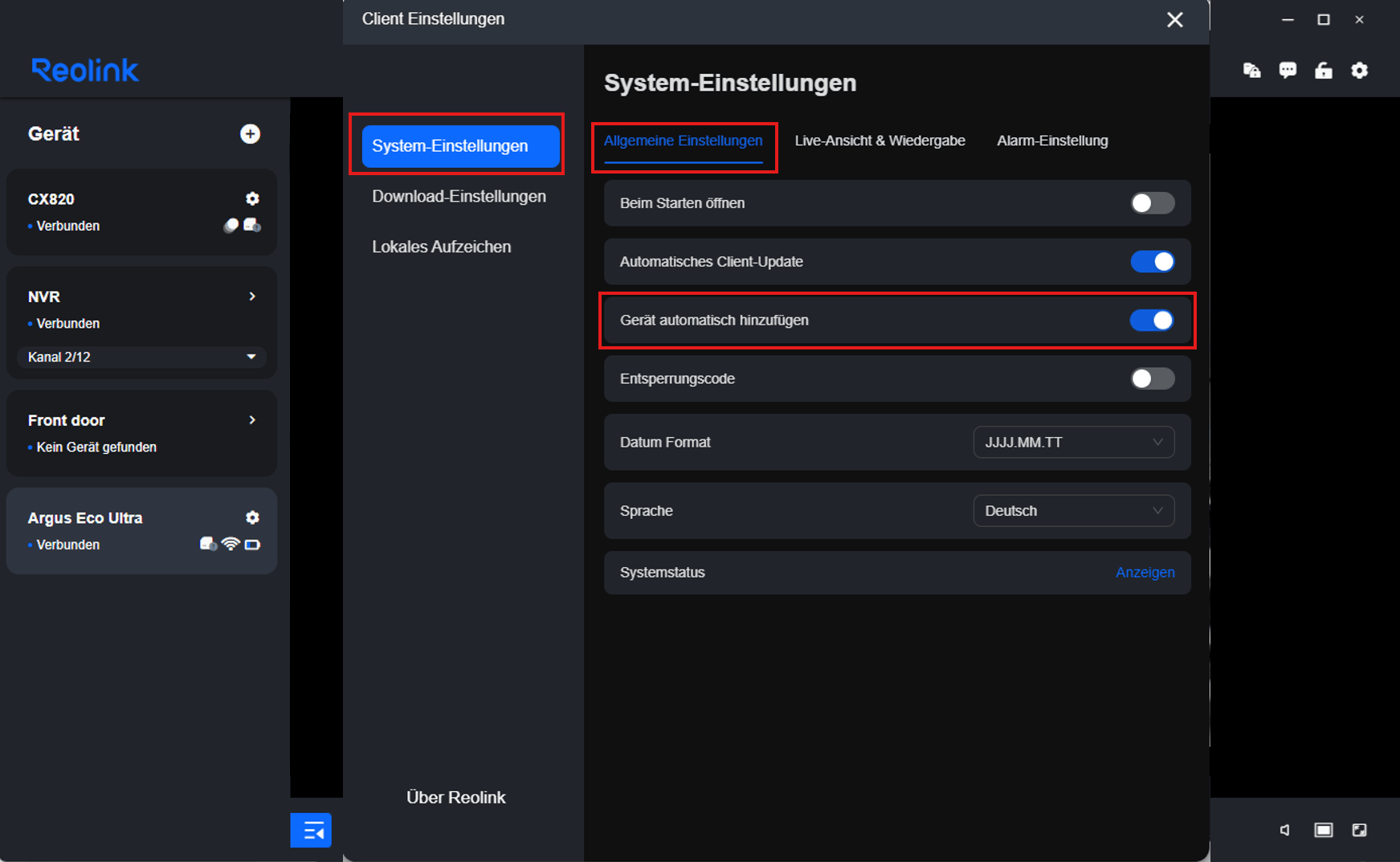Open CX820 device settings gear

click(252, 198)
